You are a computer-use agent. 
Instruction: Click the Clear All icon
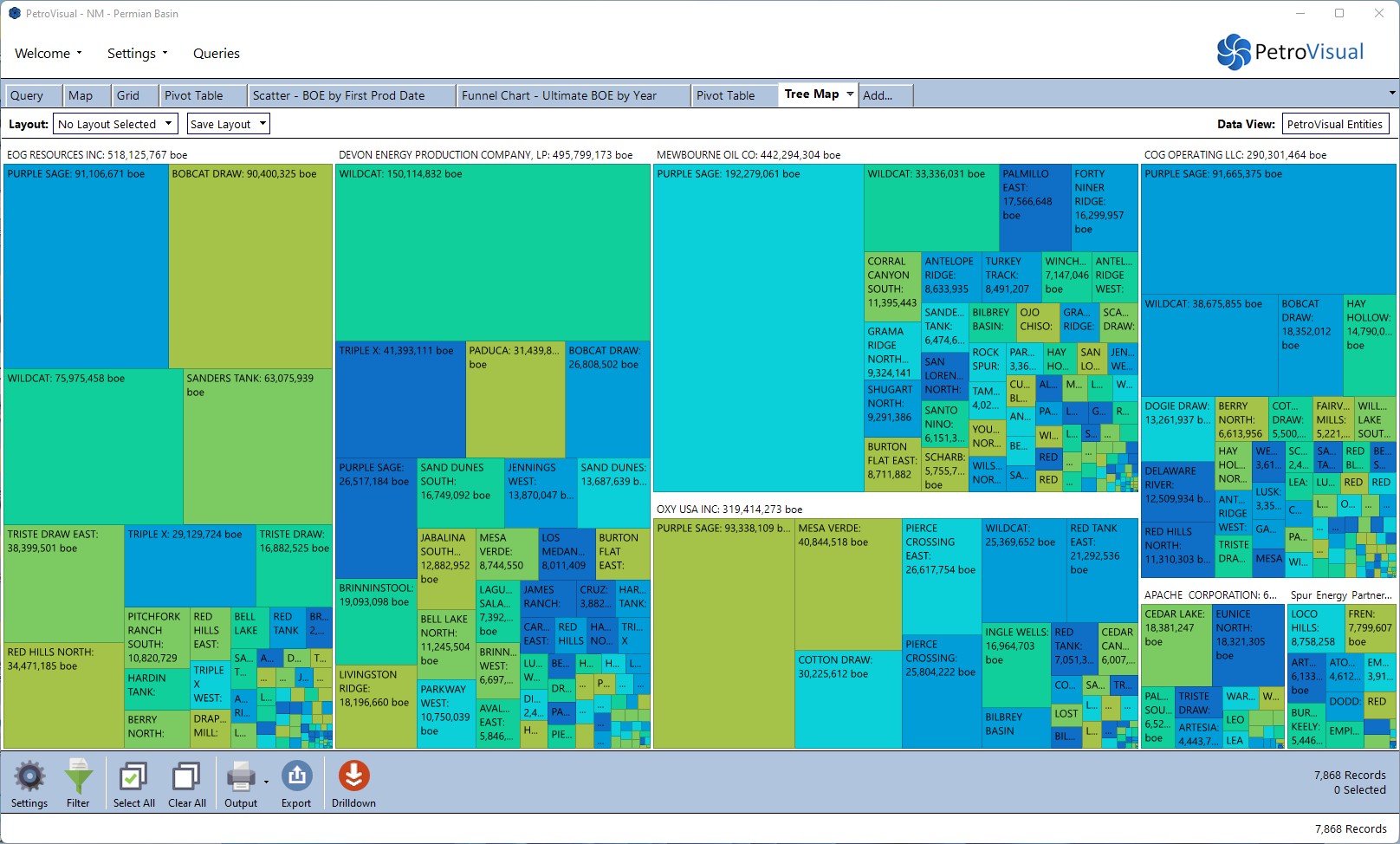point(186,776)
